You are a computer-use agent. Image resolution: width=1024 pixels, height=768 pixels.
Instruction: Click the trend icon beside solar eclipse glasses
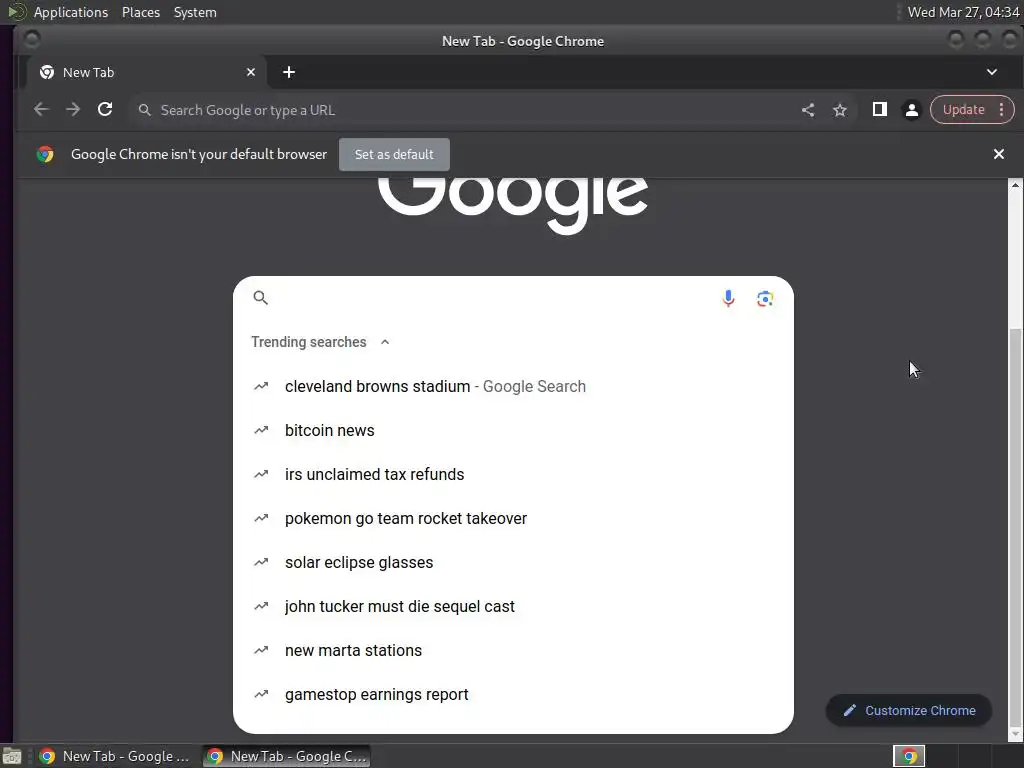261,562
